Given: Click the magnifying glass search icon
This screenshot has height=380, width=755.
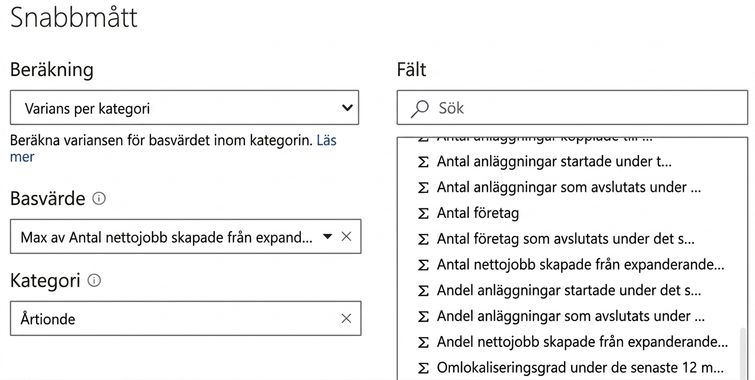Looking at the screenshot, I should pos(419,108).
